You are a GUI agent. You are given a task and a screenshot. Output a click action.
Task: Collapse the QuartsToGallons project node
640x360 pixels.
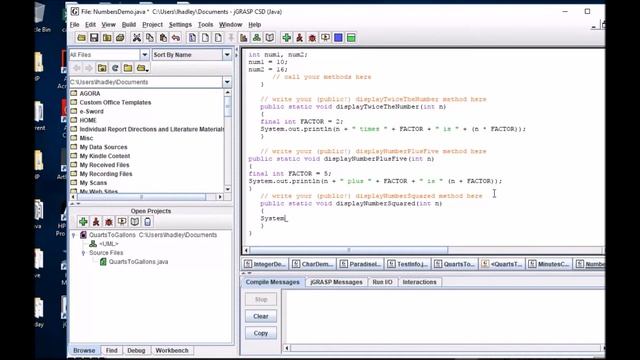pyautogui.click(x=74, y=235)
